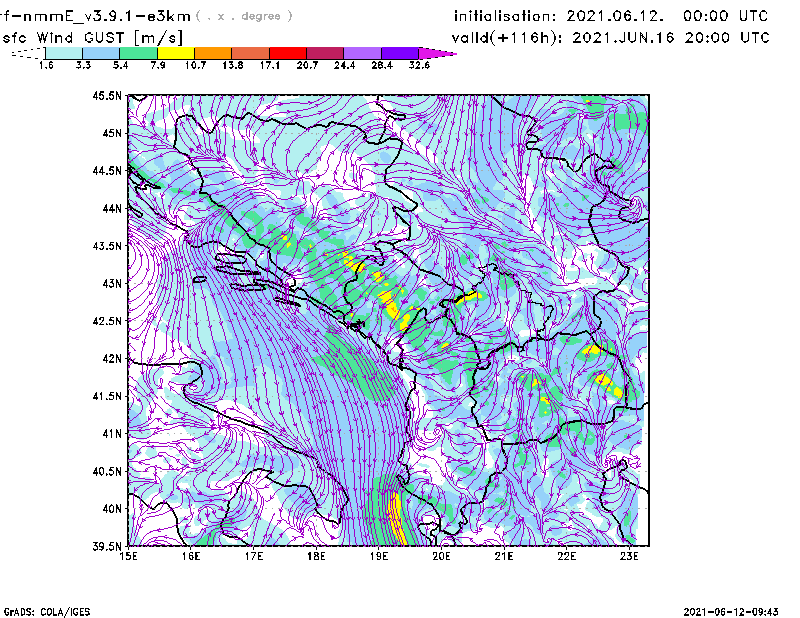Viewport: 800px width, 618px height.
Task: Click the '41N' latitude label
Action: [112, 434]
